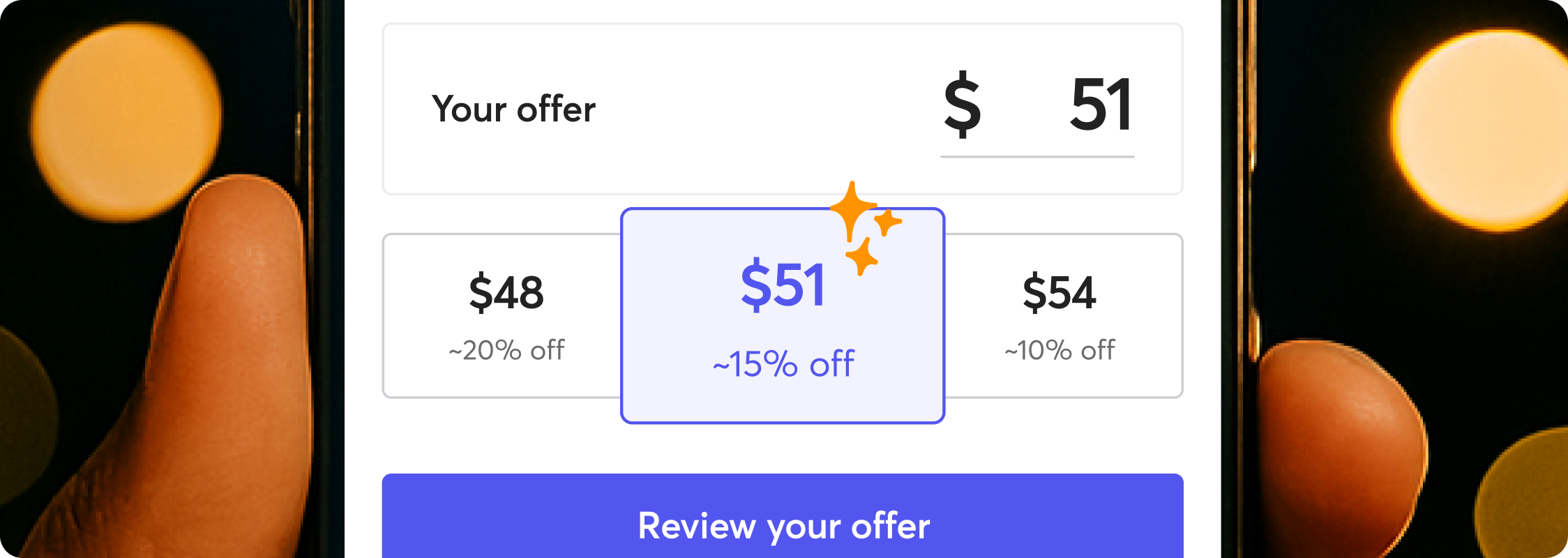
Task: Click the smallest sparkle star on the right
Action: [888, 223]
